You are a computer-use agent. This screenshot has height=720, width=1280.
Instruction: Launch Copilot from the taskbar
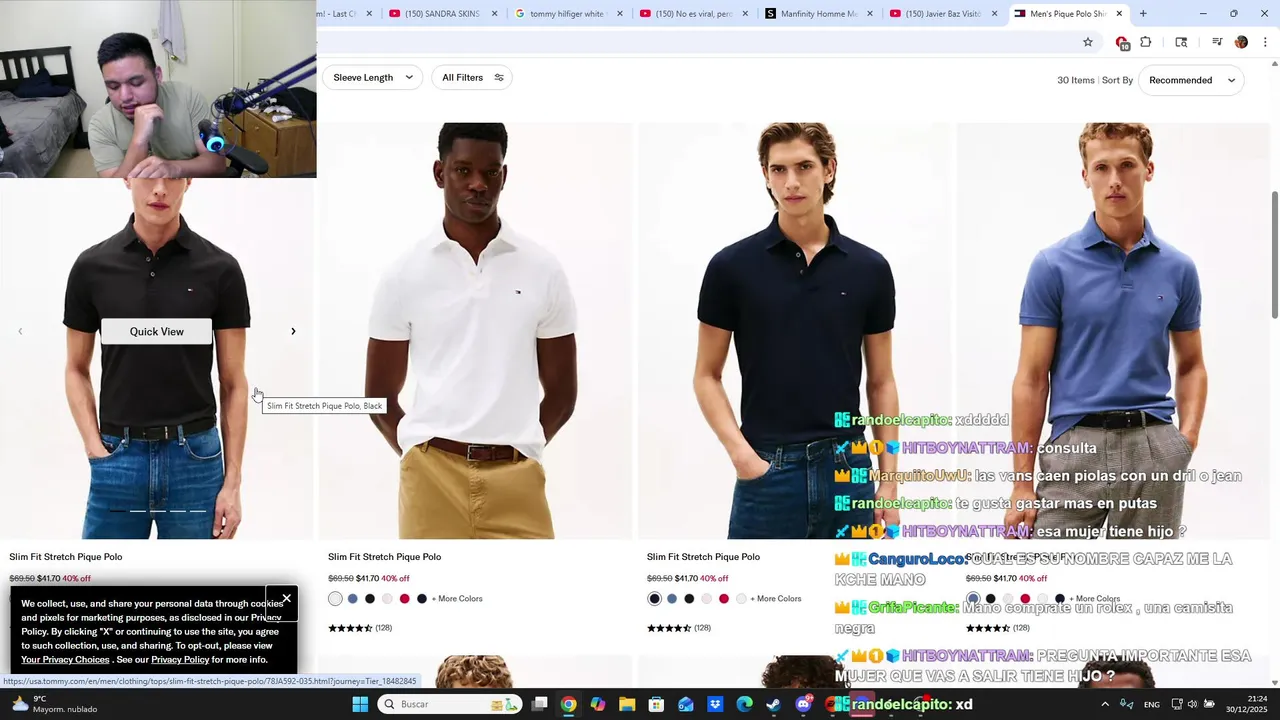point(598,704)
